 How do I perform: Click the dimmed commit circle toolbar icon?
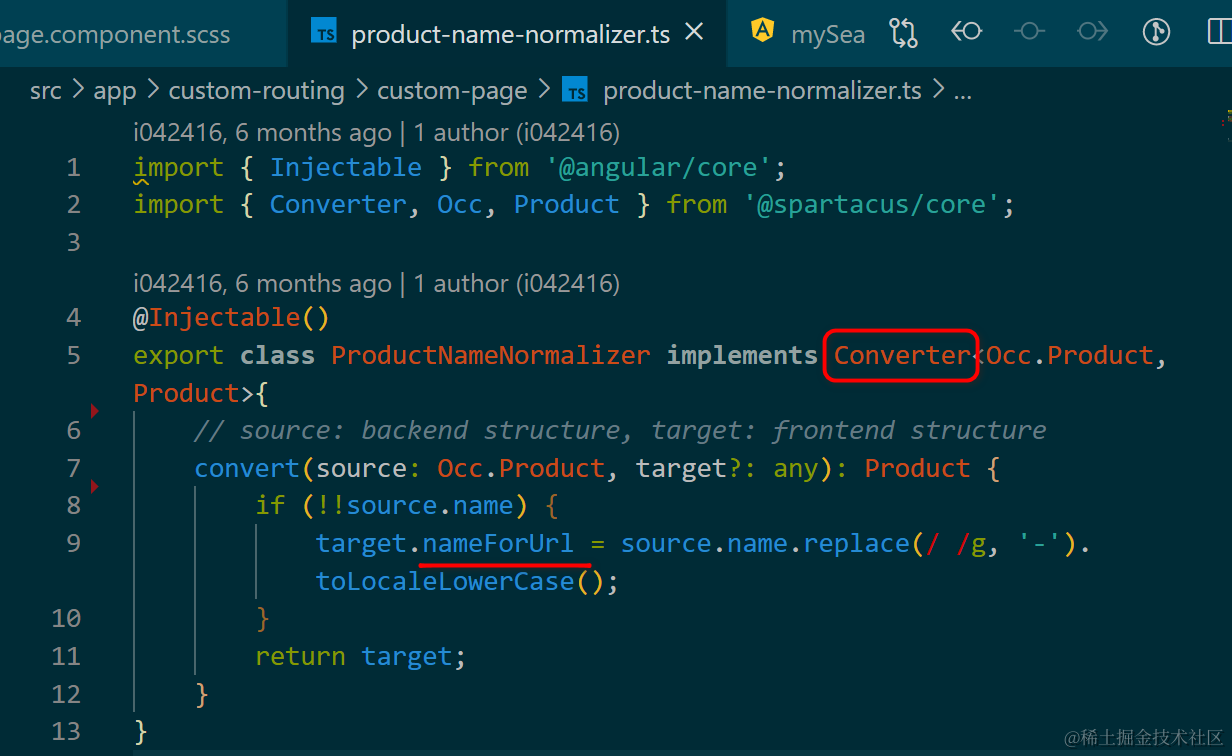(1029, 33)
